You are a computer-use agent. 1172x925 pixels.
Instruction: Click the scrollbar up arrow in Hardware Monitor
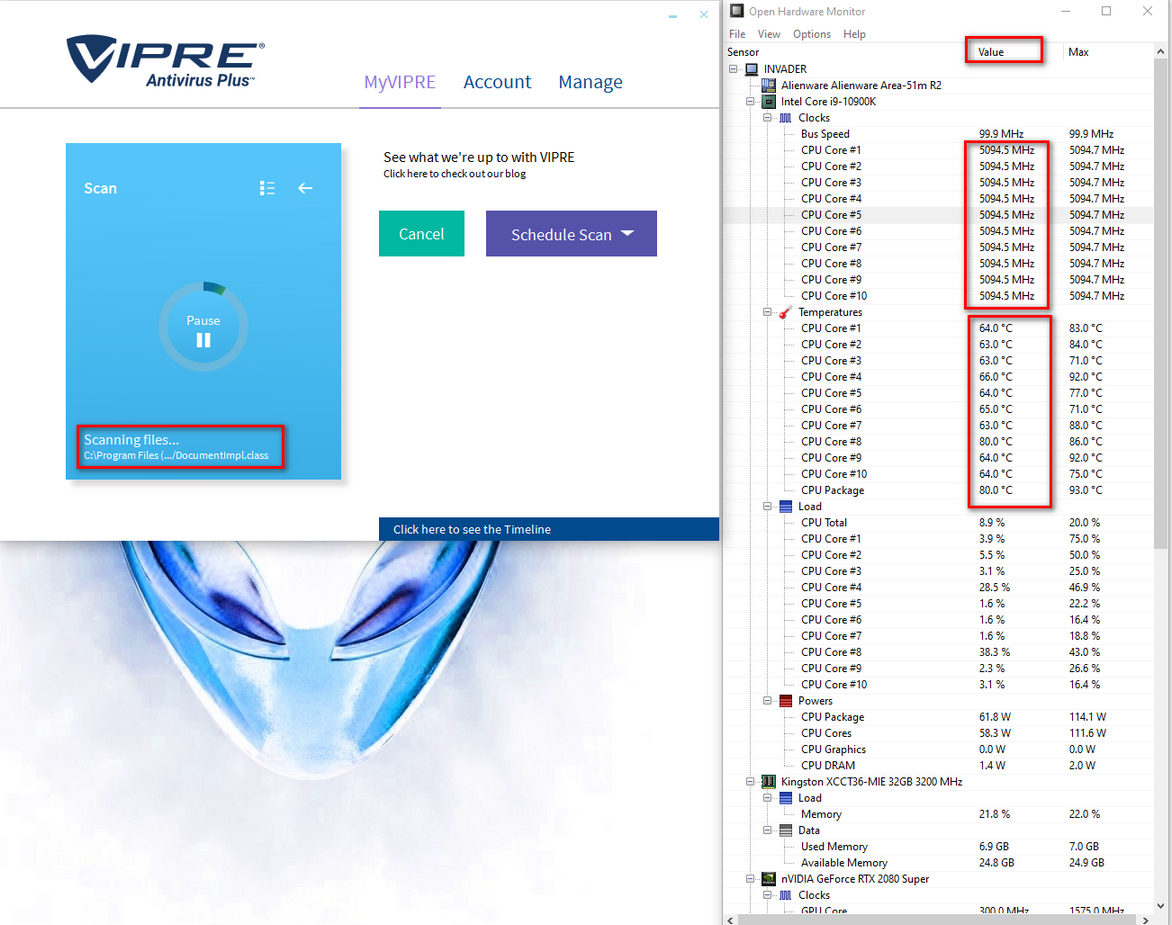click(x=1161, y=52)
